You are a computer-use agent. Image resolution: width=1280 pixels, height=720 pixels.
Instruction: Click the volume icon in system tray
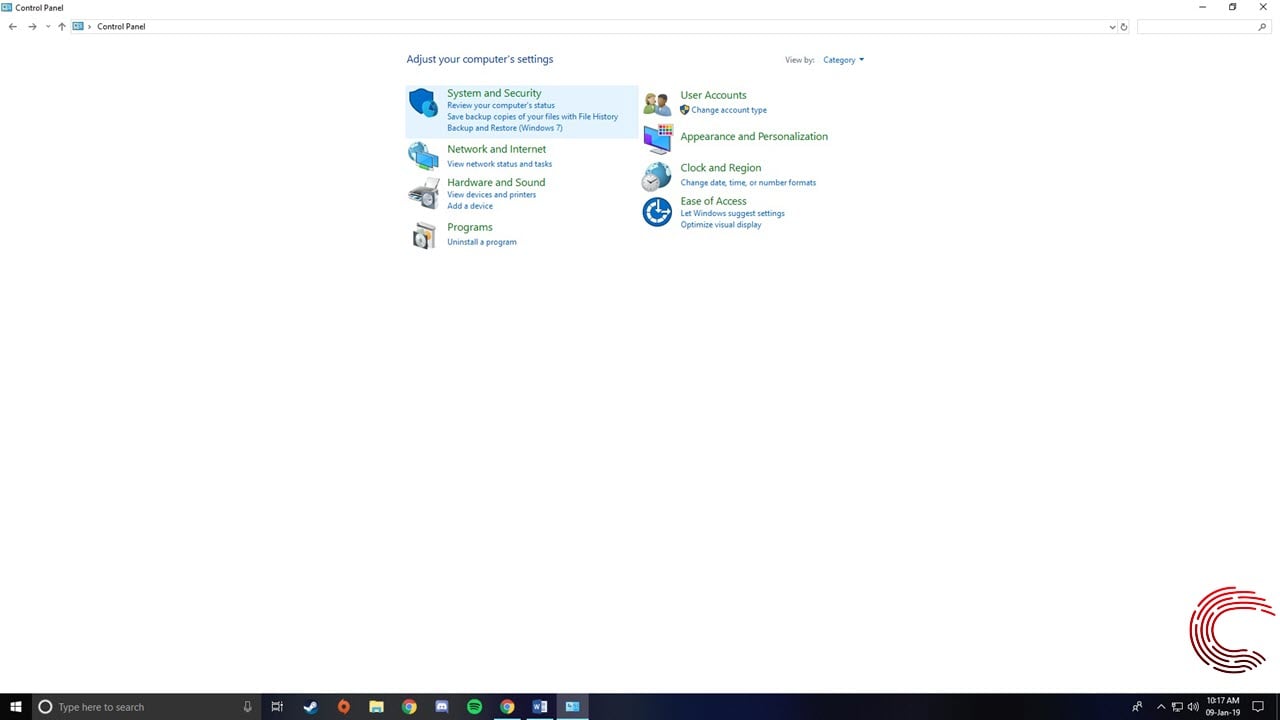(1193, 707)
